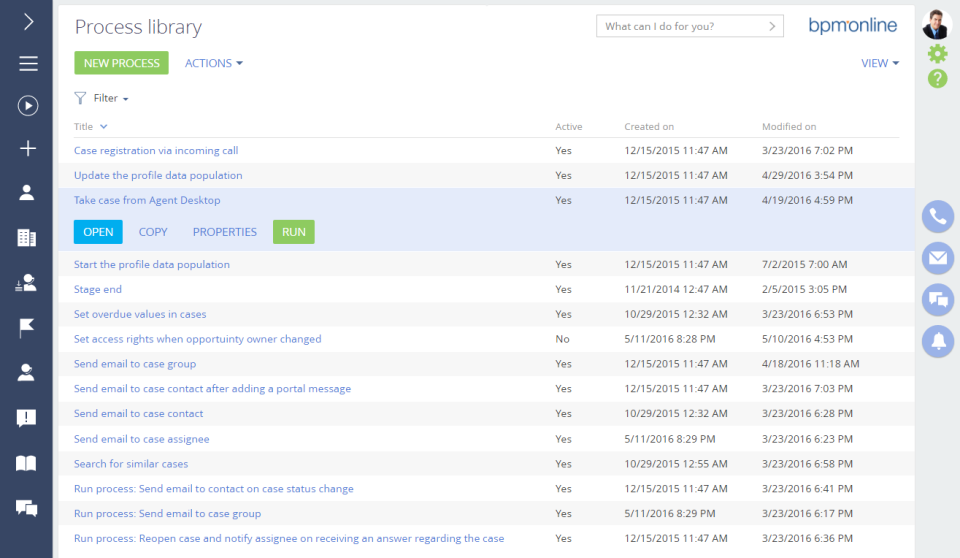The width and height of the screenshot is (960, 558).
Task: Click the plus quick-add icon in sidebar
Action: pos(28,148)
